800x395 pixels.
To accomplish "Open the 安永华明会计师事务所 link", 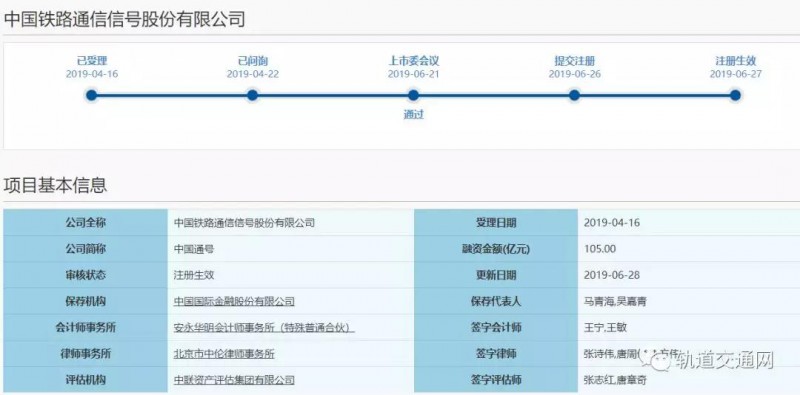I will pos(264,327).
